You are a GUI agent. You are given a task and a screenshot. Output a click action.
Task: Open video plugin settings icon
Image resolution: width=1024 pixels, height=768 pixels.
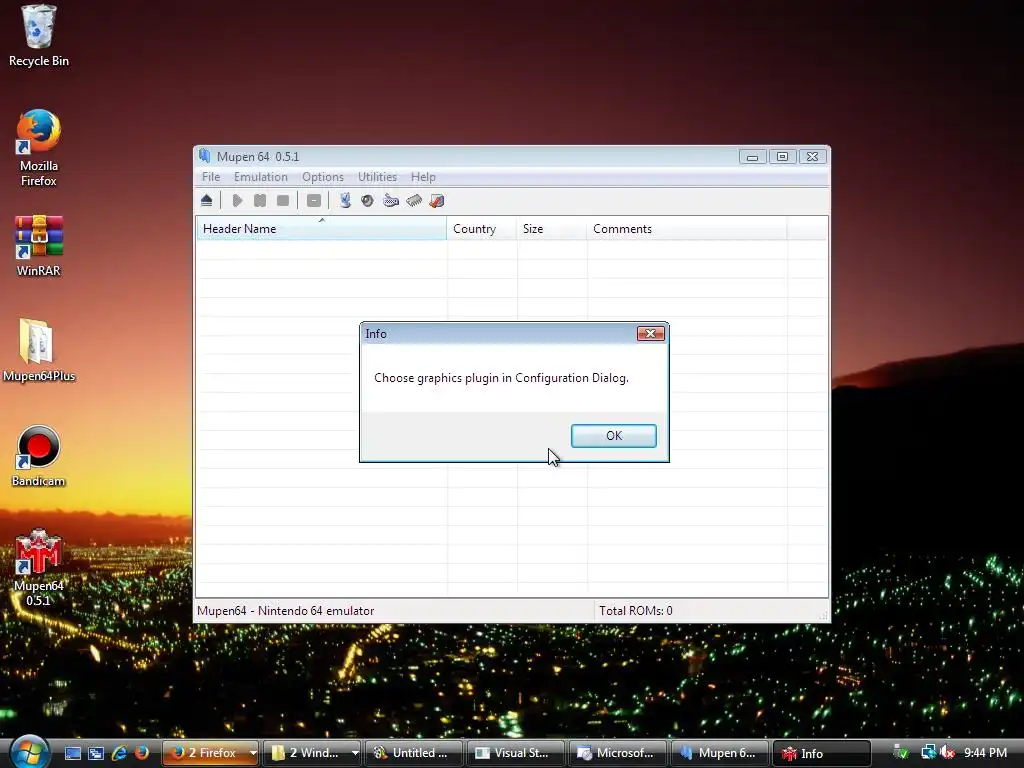[x=345, y=200]
